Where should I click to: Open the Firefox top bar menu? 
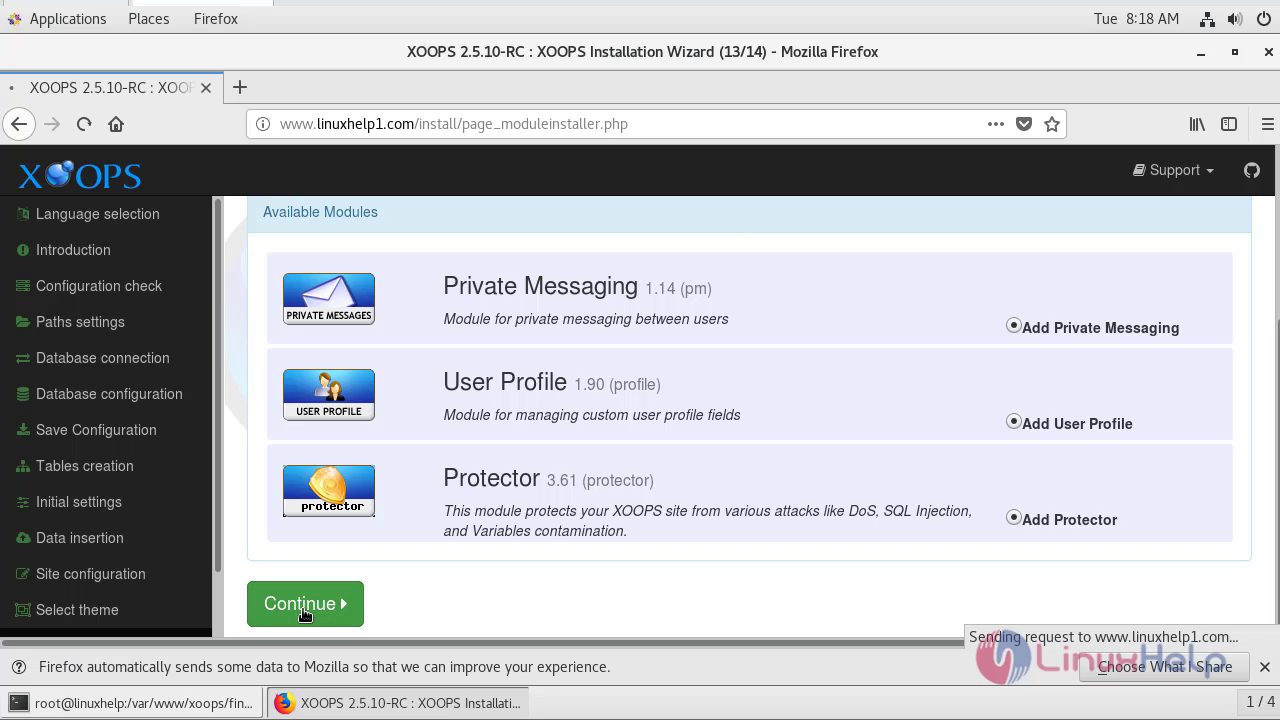(x=216, y=19)
